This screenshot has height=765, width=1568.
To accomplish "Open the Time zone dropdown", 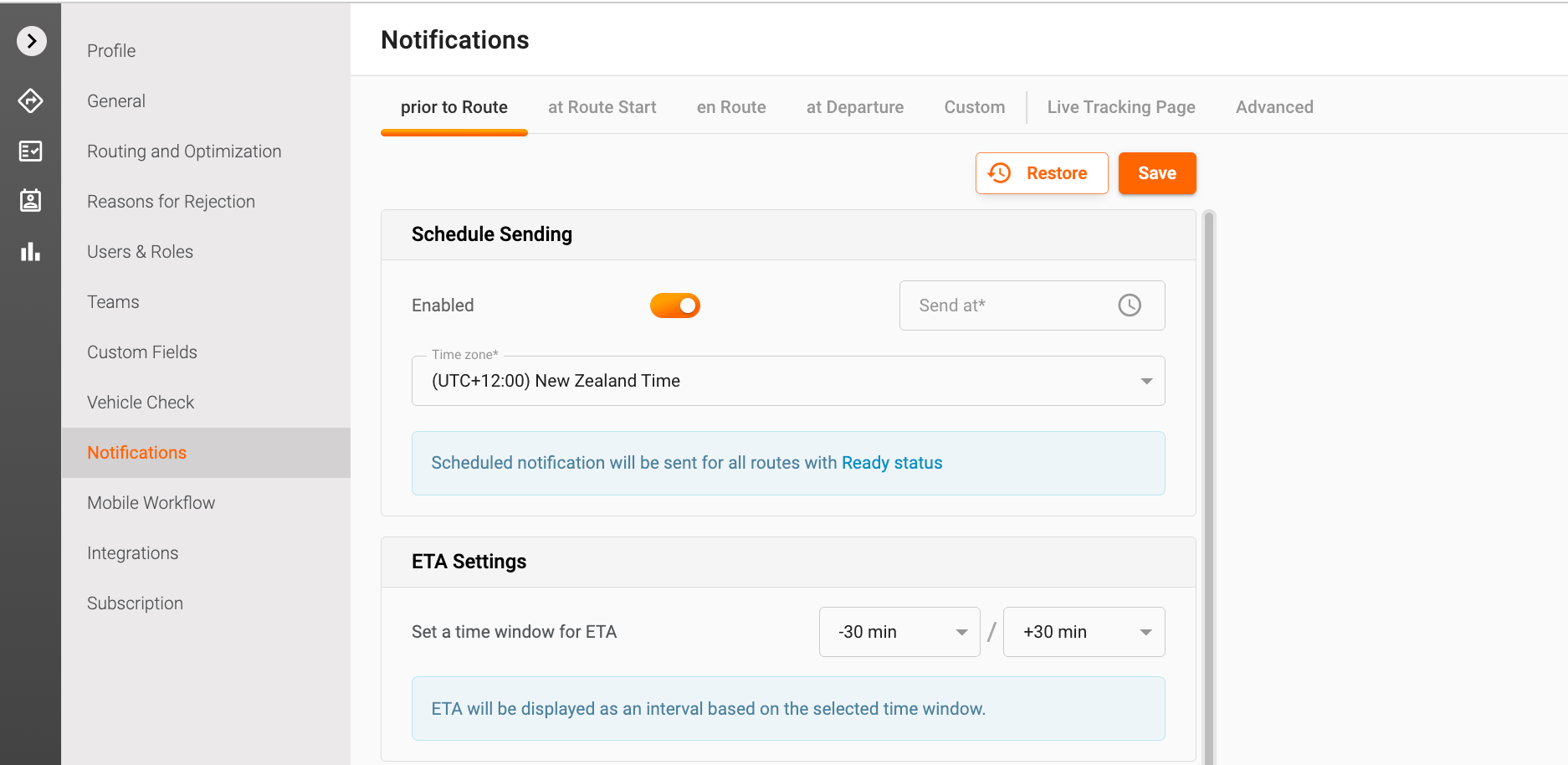I will click(x=787, y=381).
